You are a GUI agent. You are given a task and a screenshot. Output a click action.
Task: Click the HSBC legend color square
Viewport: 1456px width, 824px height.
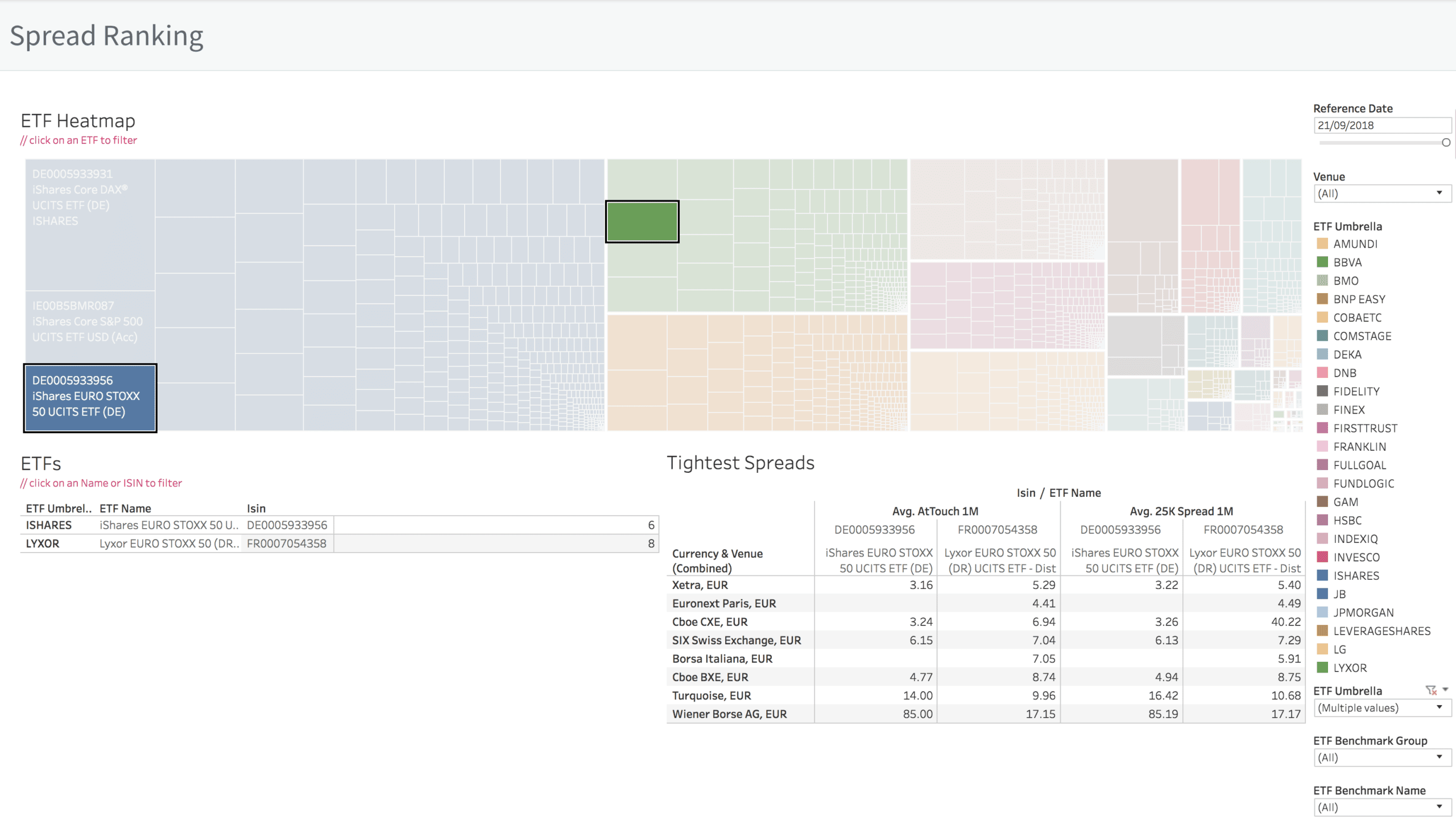tap(1322, 520)
